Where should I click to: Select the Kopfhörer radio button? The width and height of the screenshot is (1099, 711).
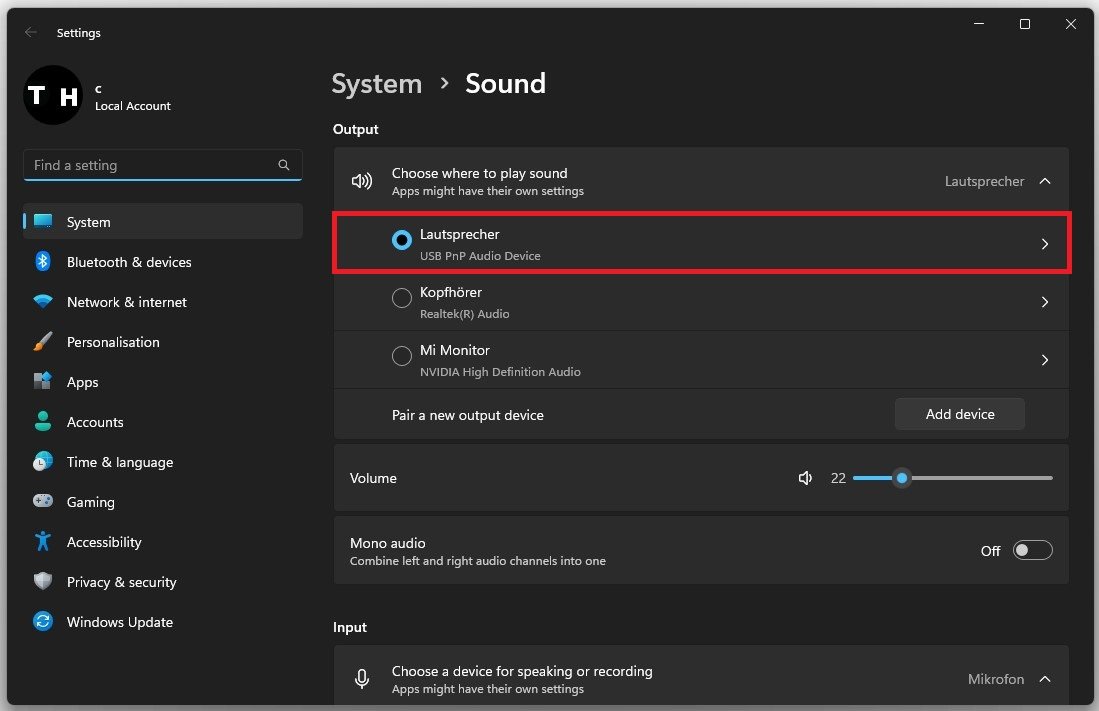point(402,298)
